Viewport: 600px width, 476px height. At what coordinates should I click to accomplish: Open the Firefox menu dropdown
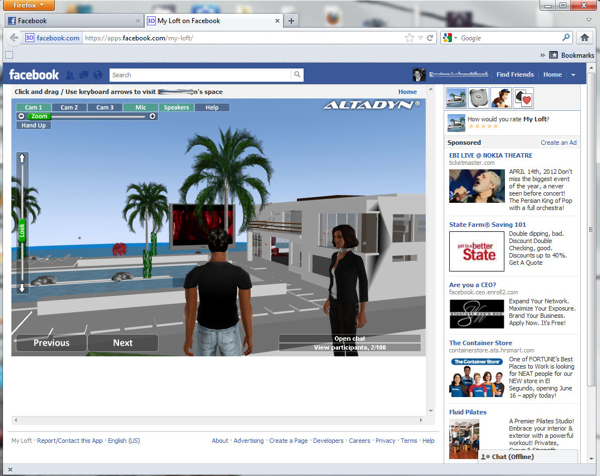28,5
